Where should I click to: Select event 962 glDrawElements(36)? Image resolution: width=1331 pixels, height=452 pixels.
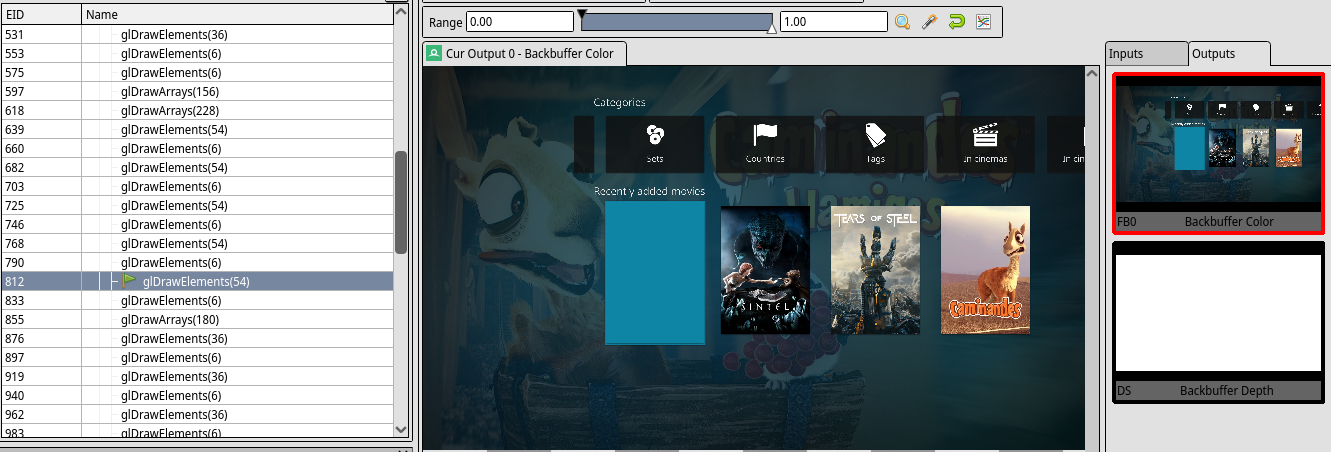(x=196, y=415)
